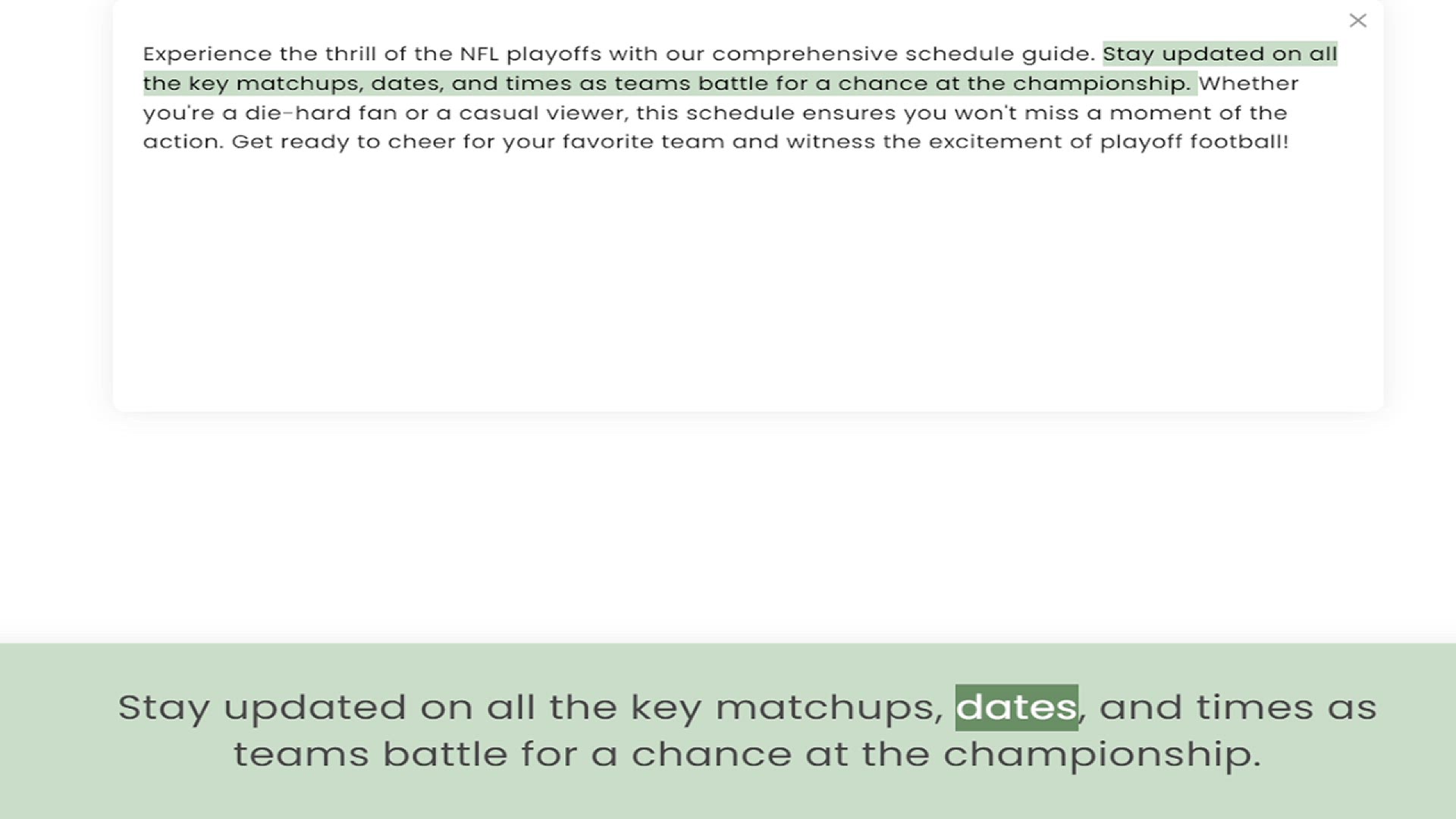Click "championship." in the bottom caption bar
This screenshot has width=1456, height=819.
(x=1102, y=755)
